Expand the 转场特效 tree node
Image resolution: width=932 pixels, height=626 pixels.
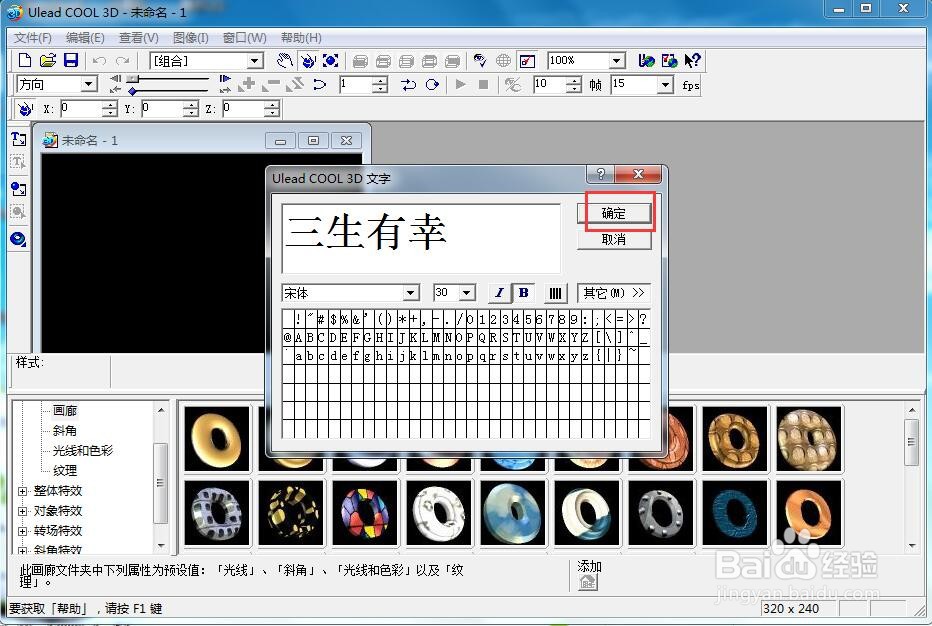tap(23, 531)
